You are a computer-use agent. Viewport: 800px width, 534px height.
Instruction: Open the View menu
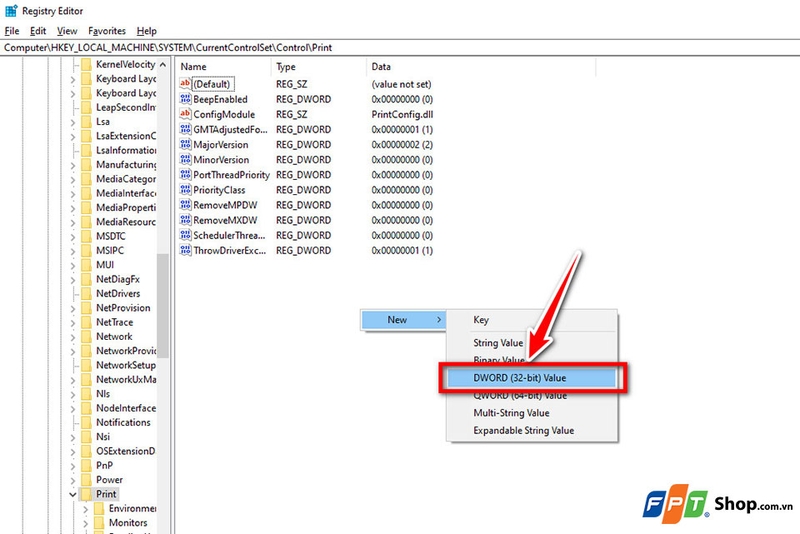(x=67, y=31)
